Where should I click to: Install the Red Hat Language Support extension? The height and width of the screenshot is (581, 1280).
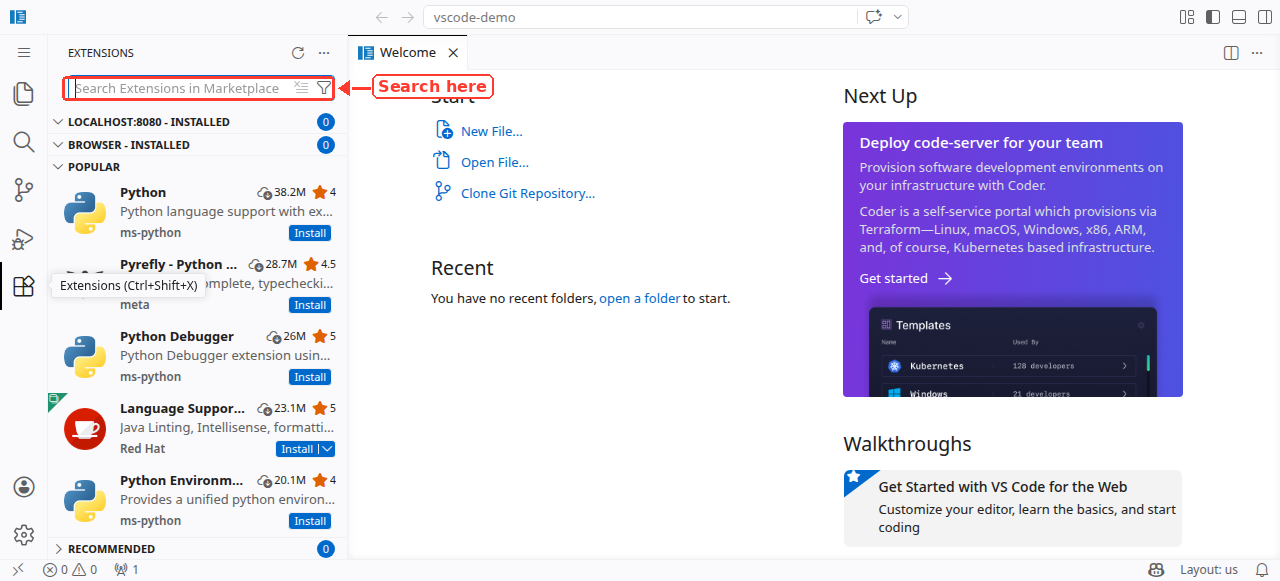(x=297, y=449)
